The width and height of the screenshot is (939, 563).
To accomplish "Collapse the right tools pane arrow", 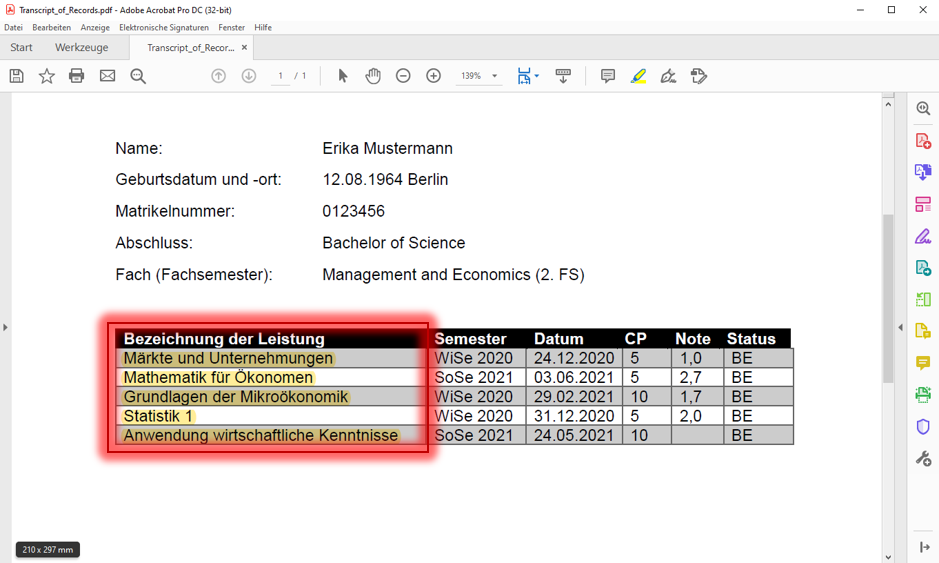I will pyautogui.click(x=901, y=328).
